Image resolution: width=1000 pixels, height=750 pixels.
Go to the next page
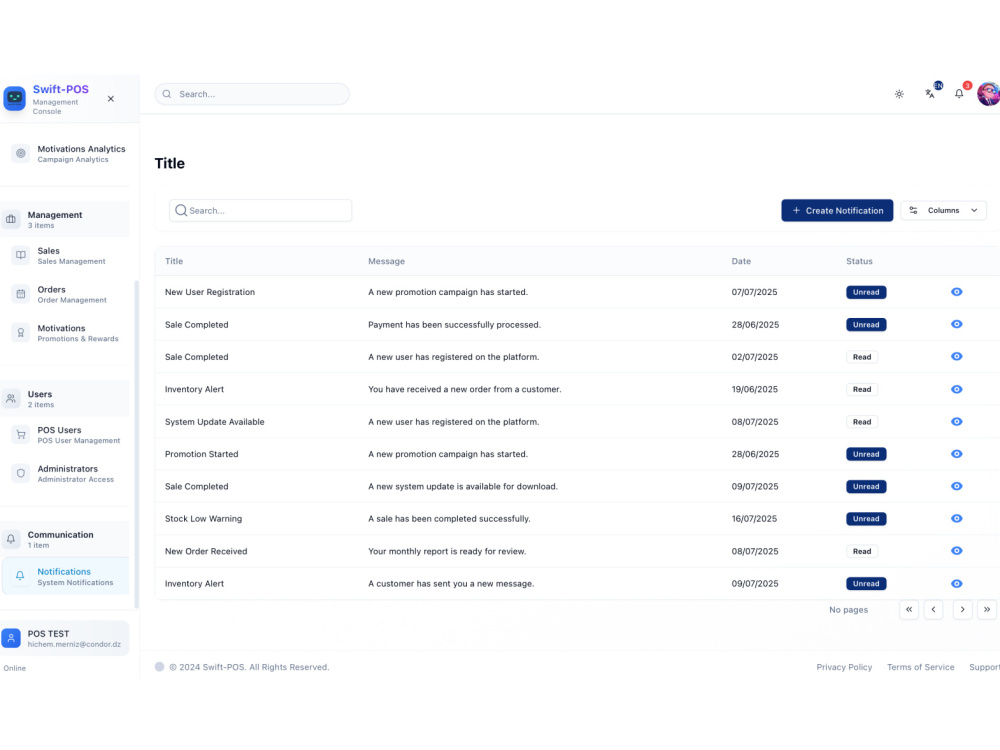click(962, 610)
